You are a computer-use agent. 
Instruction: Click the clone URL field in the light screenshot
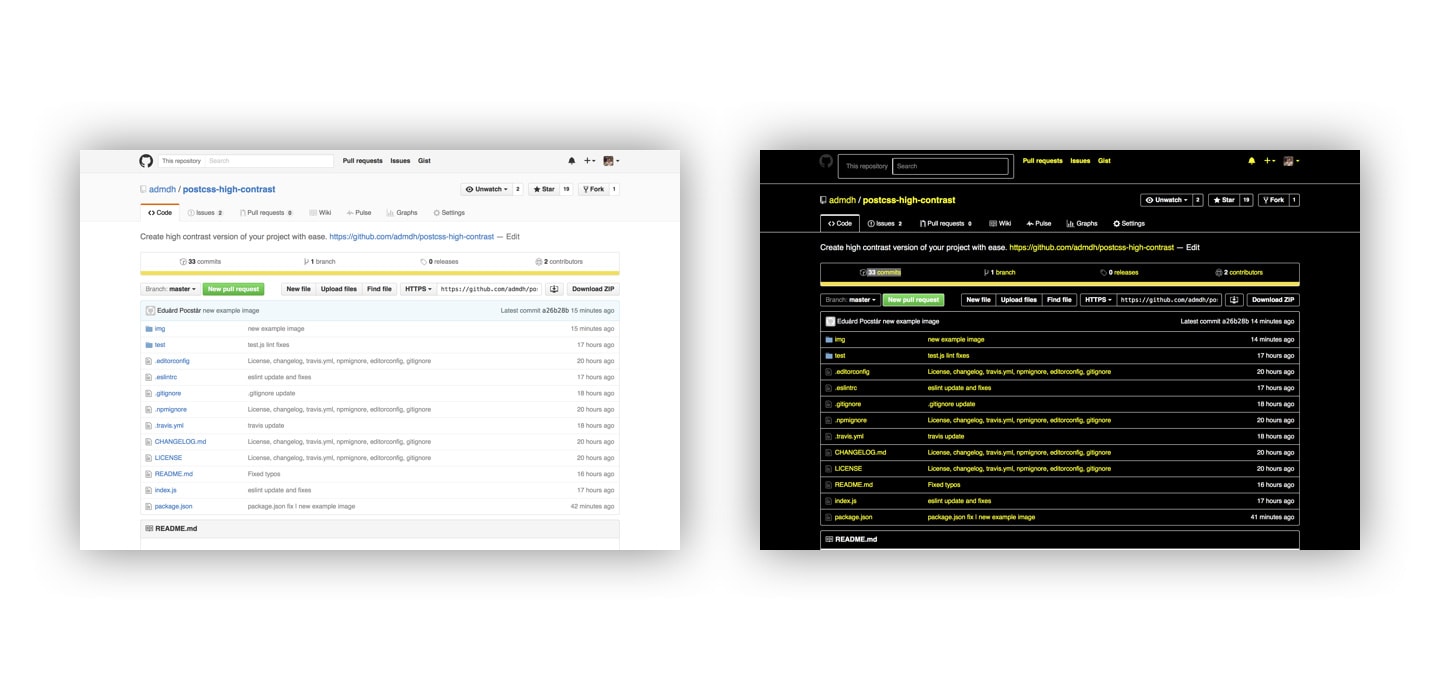point(489,289)
